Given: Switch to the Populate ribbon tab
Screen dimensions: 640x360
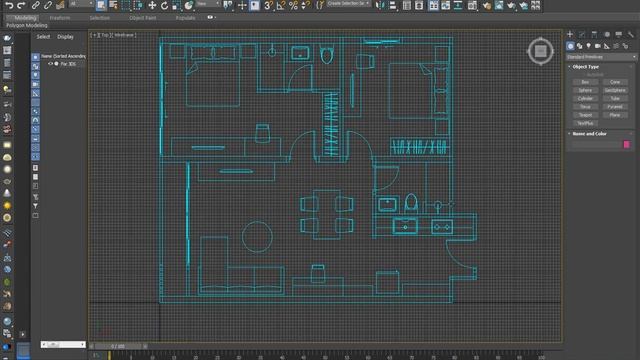Looking at the screenshot, I should click(185, 18).
